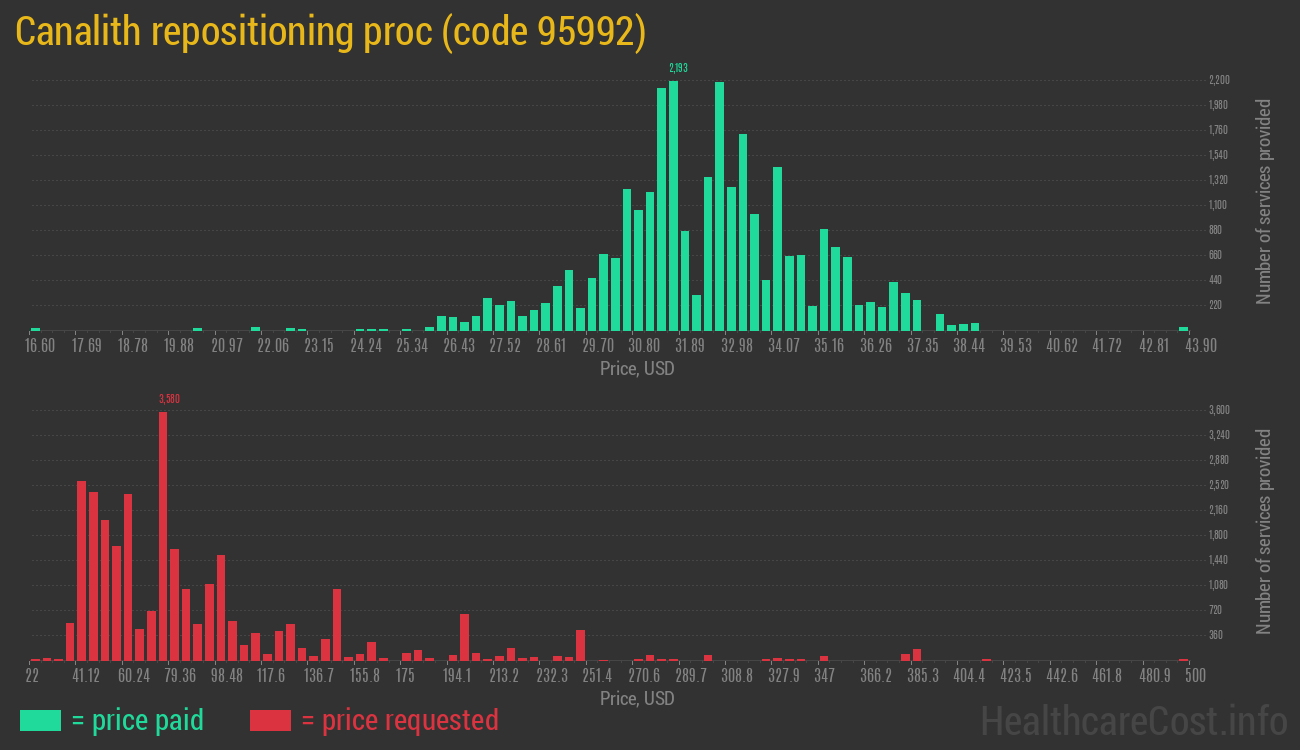1300x750 pixels.
Task: Click the '= price requested' legend text
Action: coord(399,720)
